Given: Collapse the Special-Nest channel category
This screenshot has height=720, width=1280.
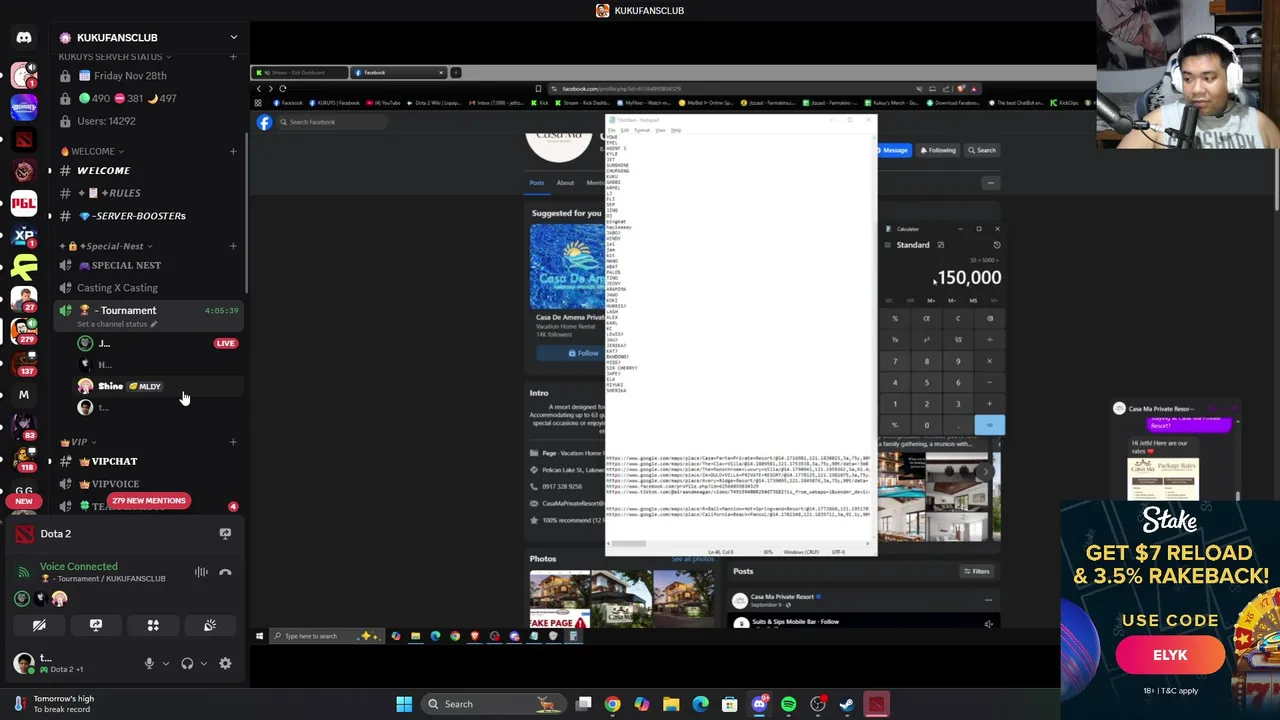Looking at the screenshot, I should pyautogui.click(x=106, y=246).
